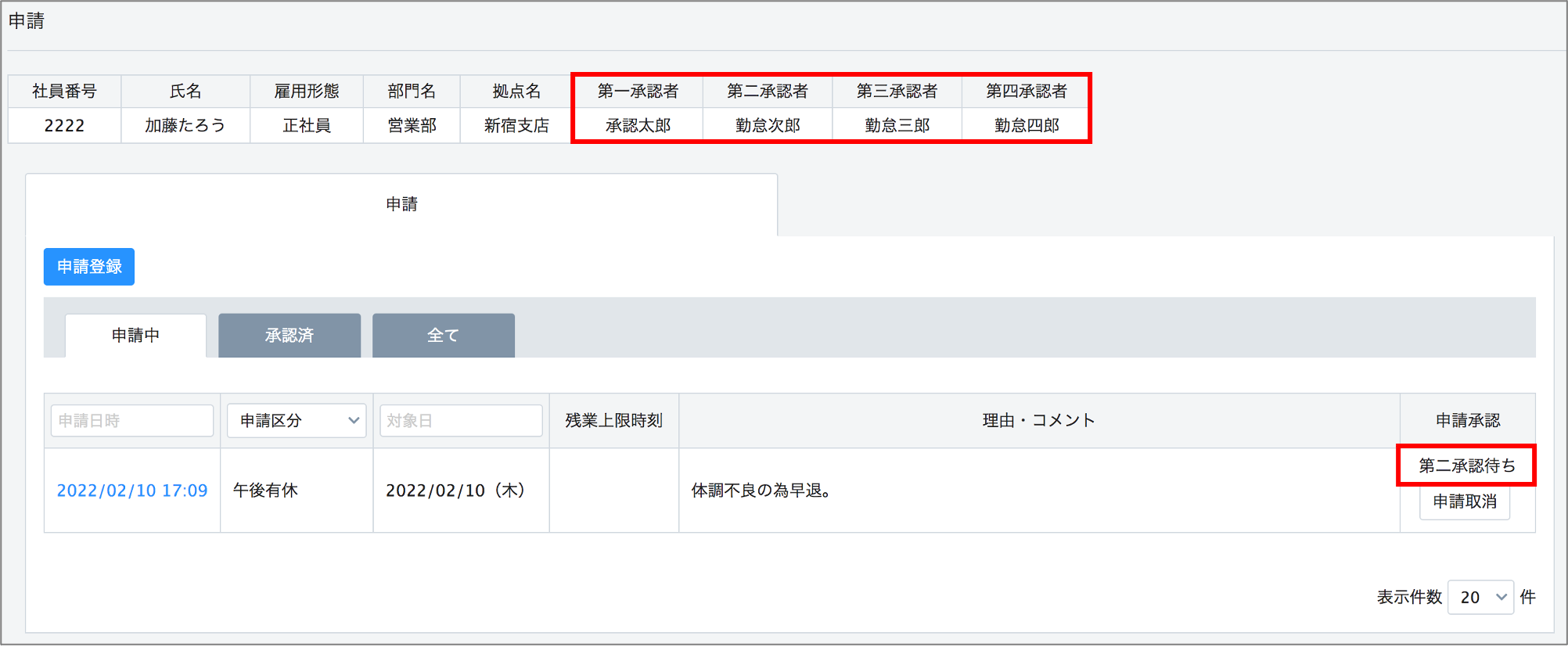The height and width of the screenshot is (647, 1568).
Task: Click third approver 勤怠三郎
Action: 897,126
